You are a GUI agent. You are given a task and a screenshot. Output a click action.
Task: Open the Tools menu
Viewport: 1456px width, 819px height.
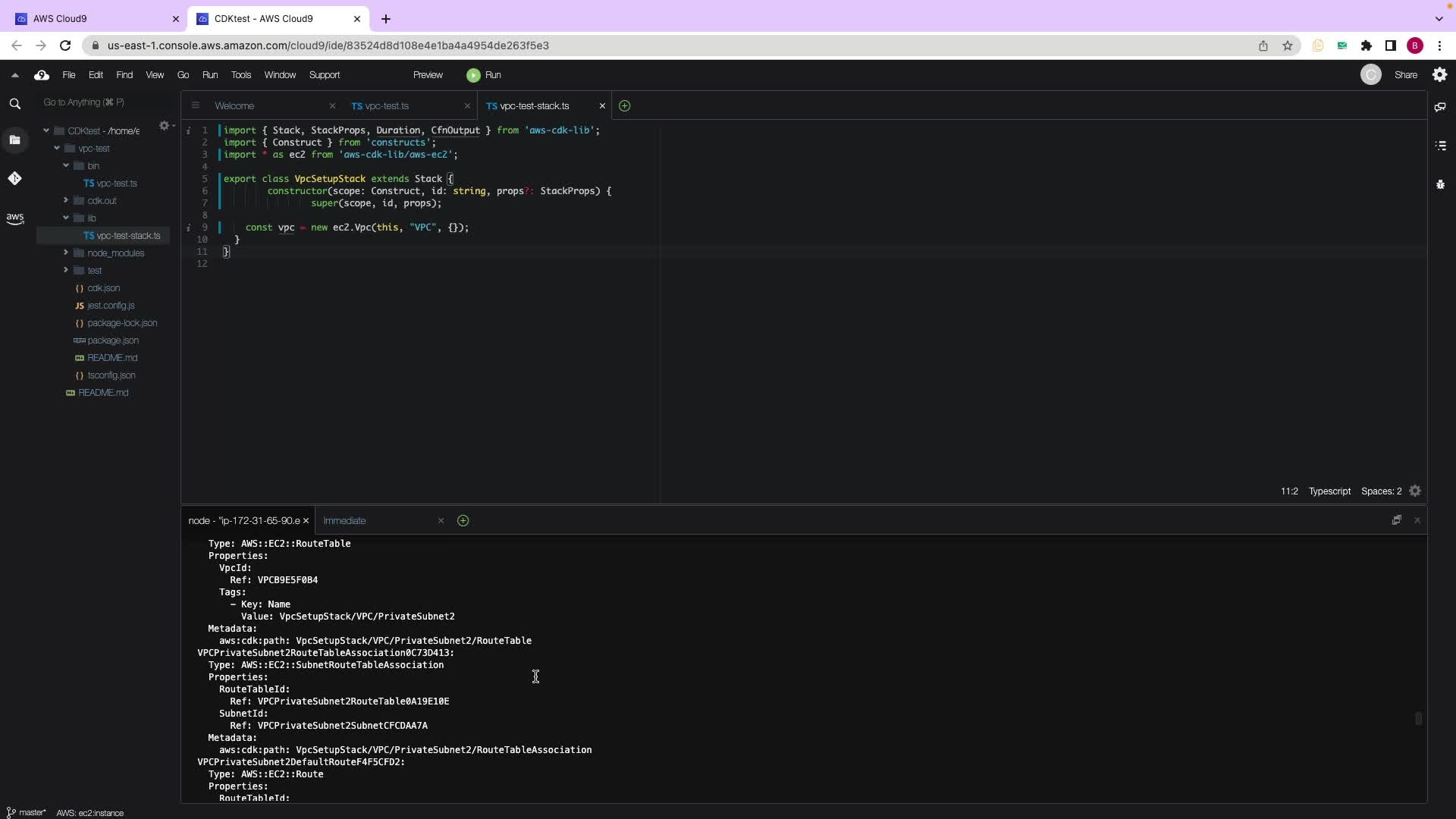coord(240,75)
